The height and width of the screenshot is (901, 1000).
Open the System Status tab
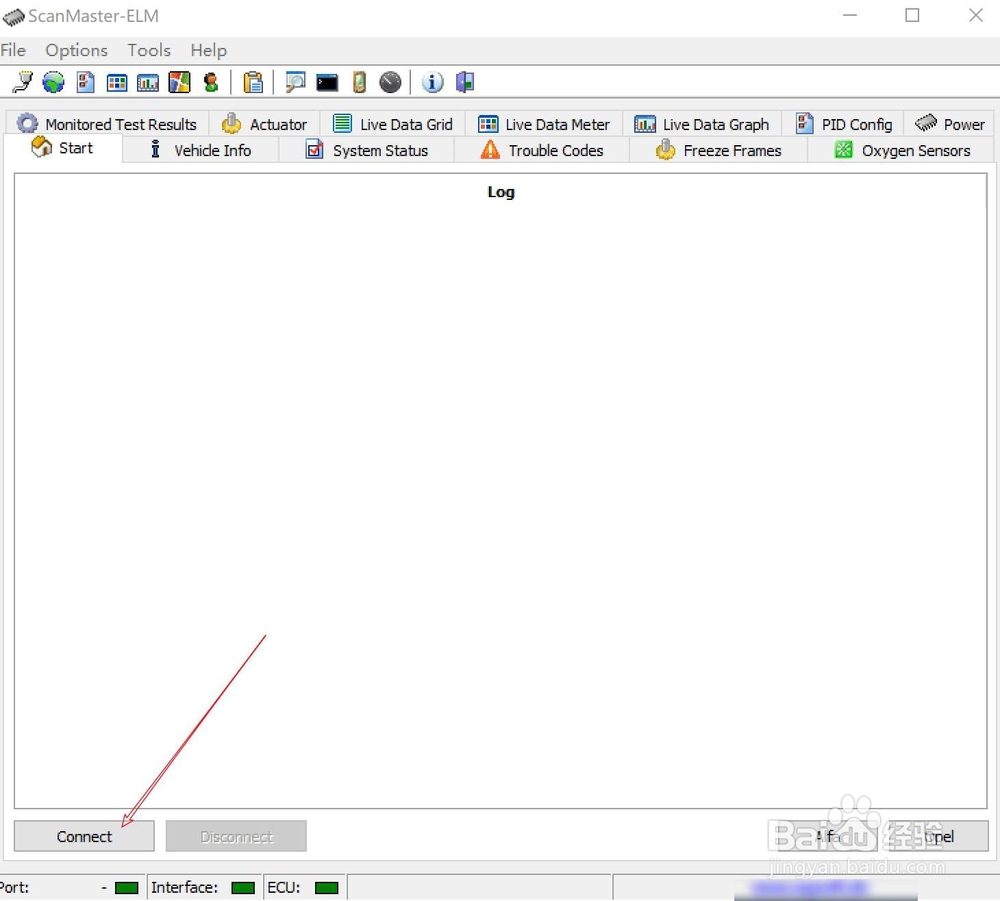coord(367,150)
